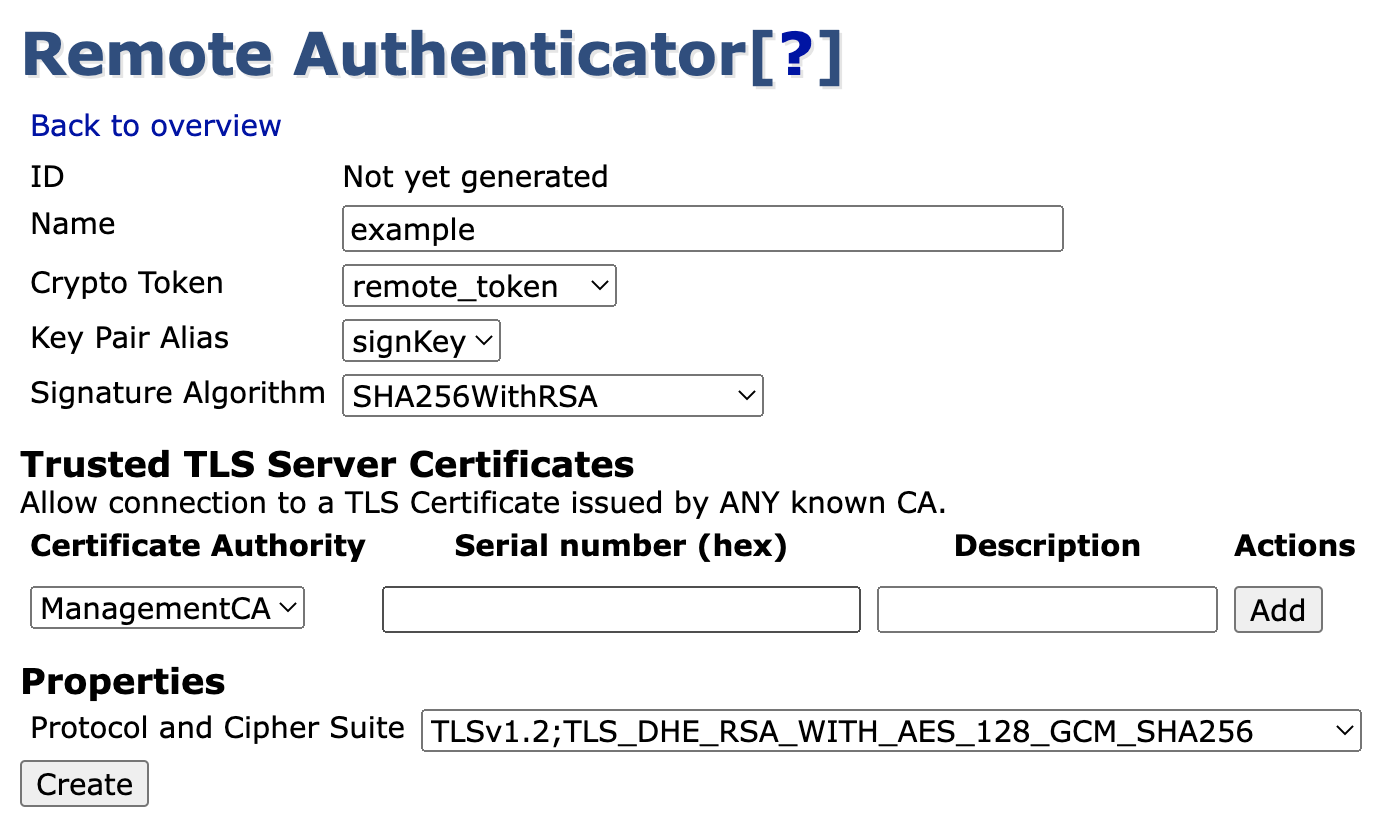The width and height of the screenshot is (1388, 836).
Task: Click the 'Not yet generated' ID text
Action: pos(475,177)
